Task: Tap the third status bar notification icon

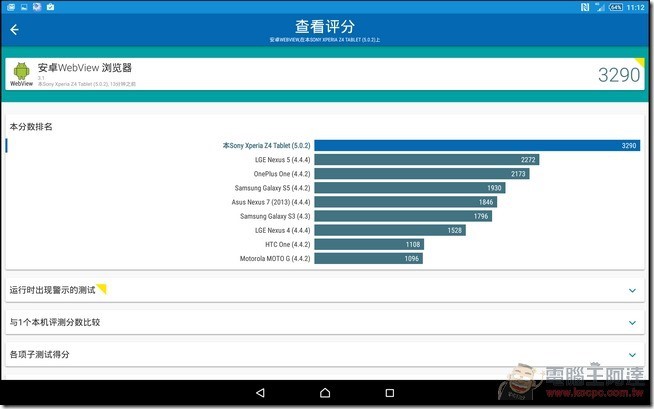Action: pos(37,7)
